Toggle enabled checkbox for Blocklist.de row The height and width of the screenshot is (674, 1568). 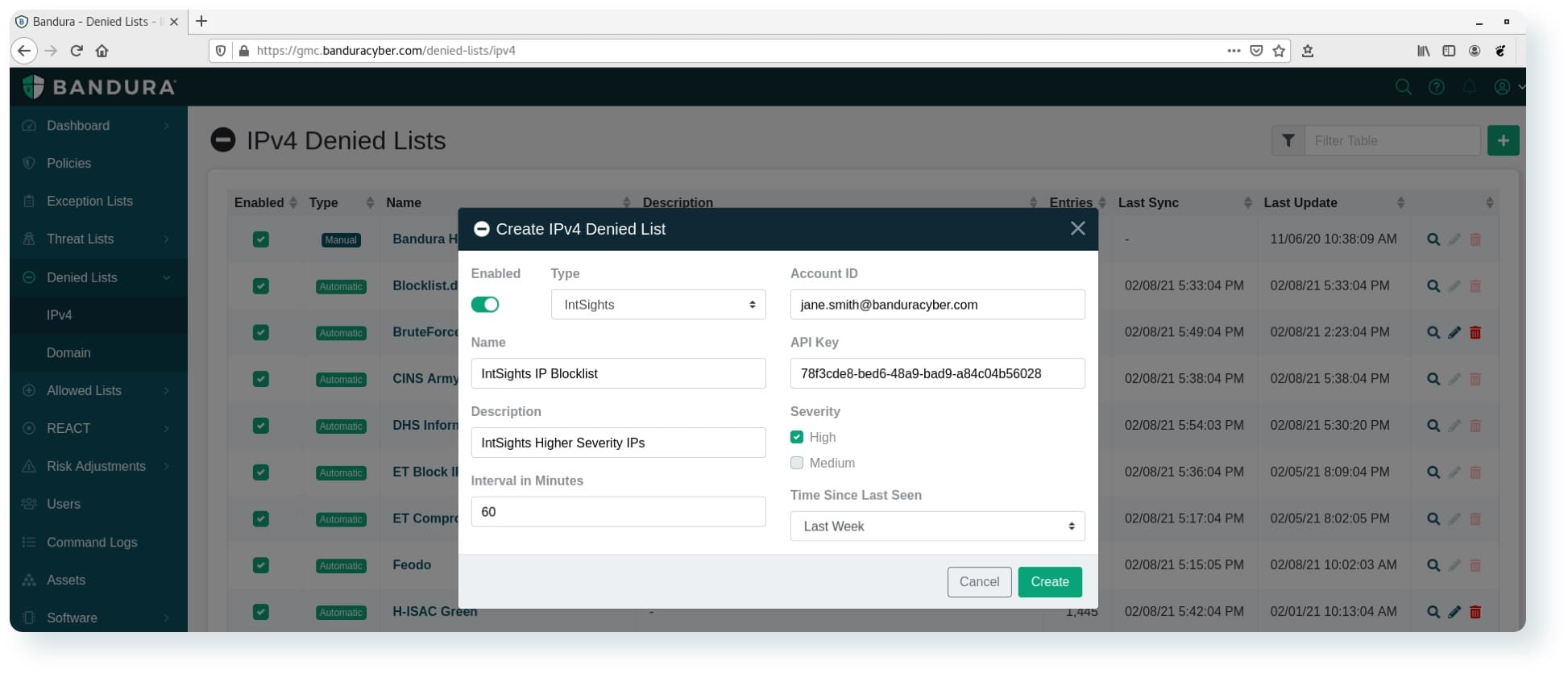(x=261, y=286)
